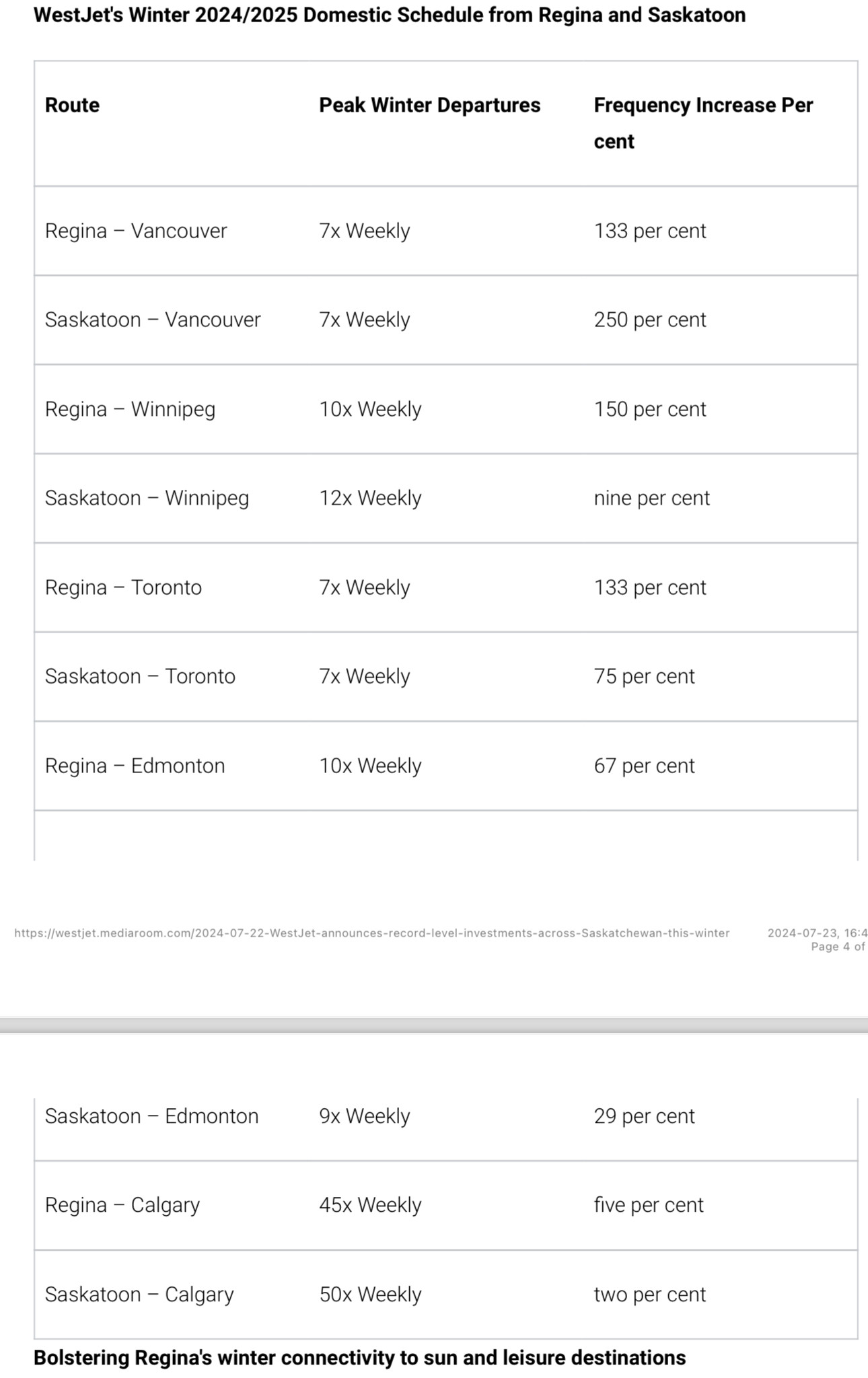This screenshot has width=868, height=1378.
Task: Select the 250 per cent value
Action: [x=650, y=320]
